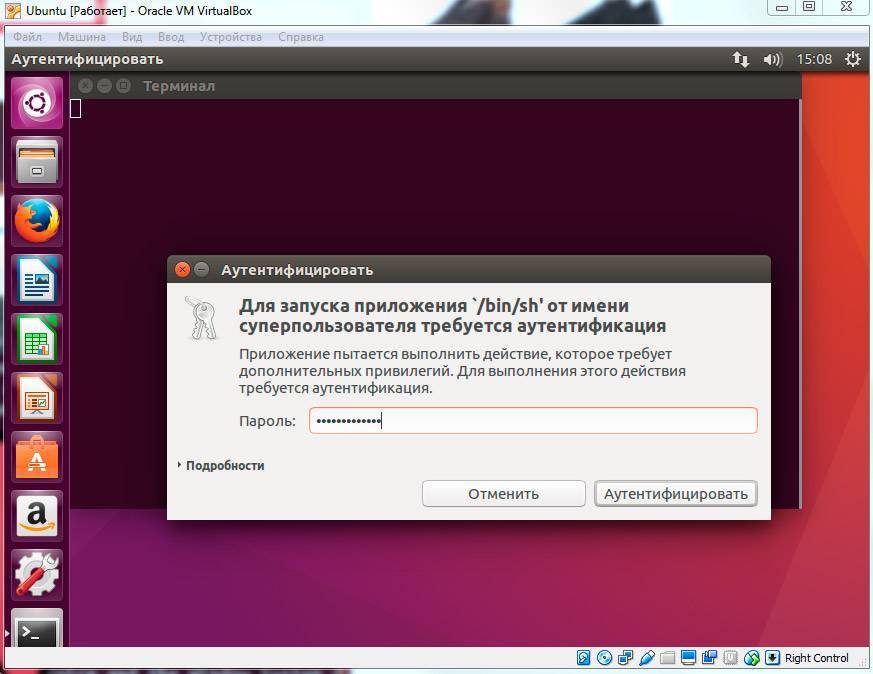Image resolution: width=873 pixels, height=674 pixels.
Task: Click the Аутентифицировать button
Action: tap(675, 494)
